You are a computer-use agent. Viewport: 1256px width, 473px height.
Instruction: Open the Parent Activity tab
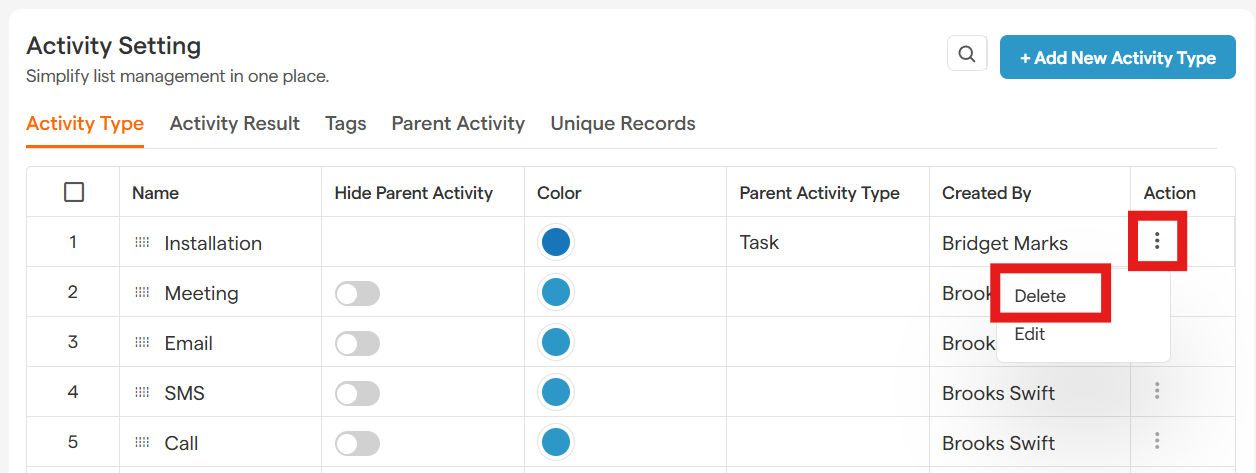coord(458,124)
